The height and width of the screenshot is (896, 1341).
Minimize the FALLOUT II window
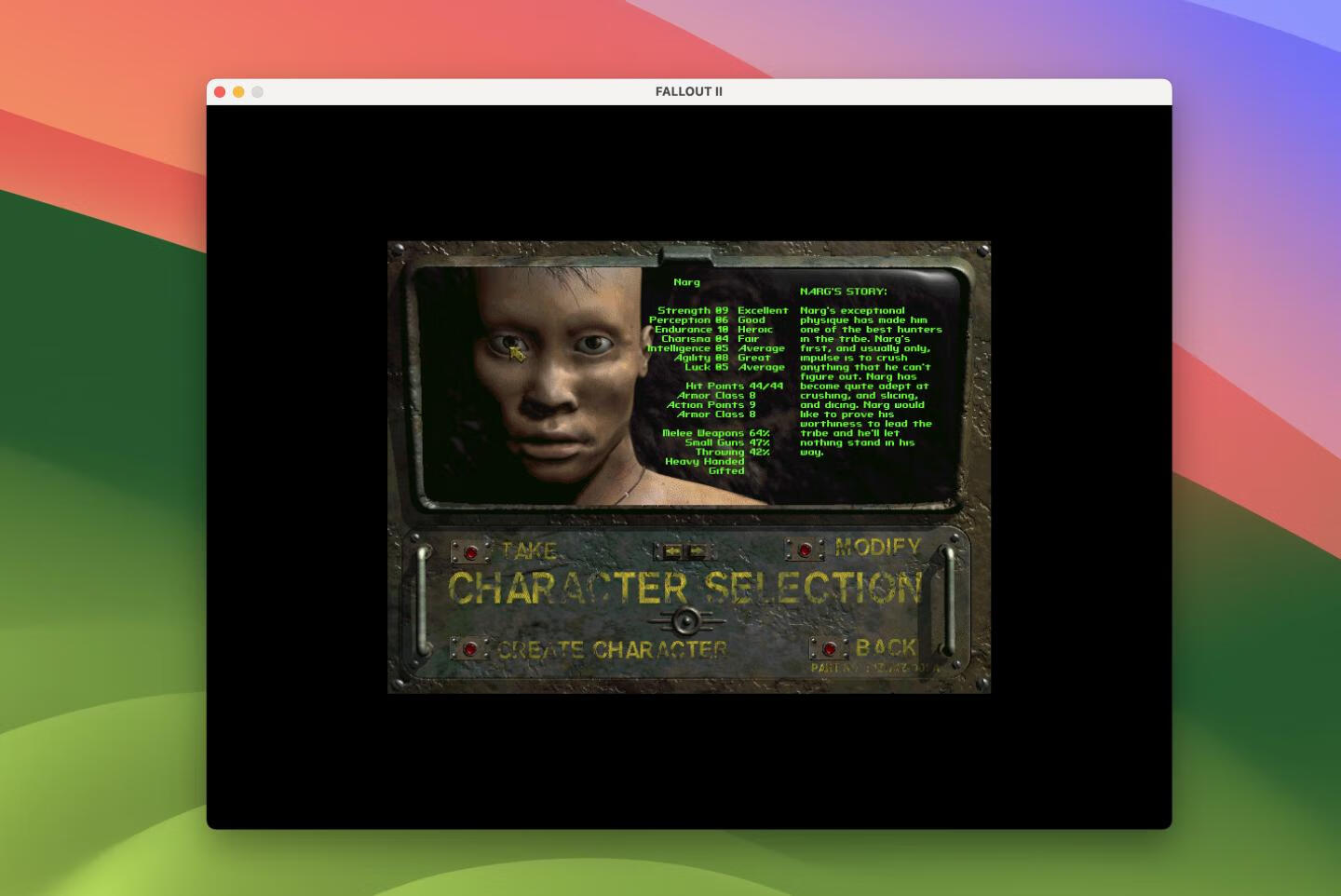[x=238, y=91]
